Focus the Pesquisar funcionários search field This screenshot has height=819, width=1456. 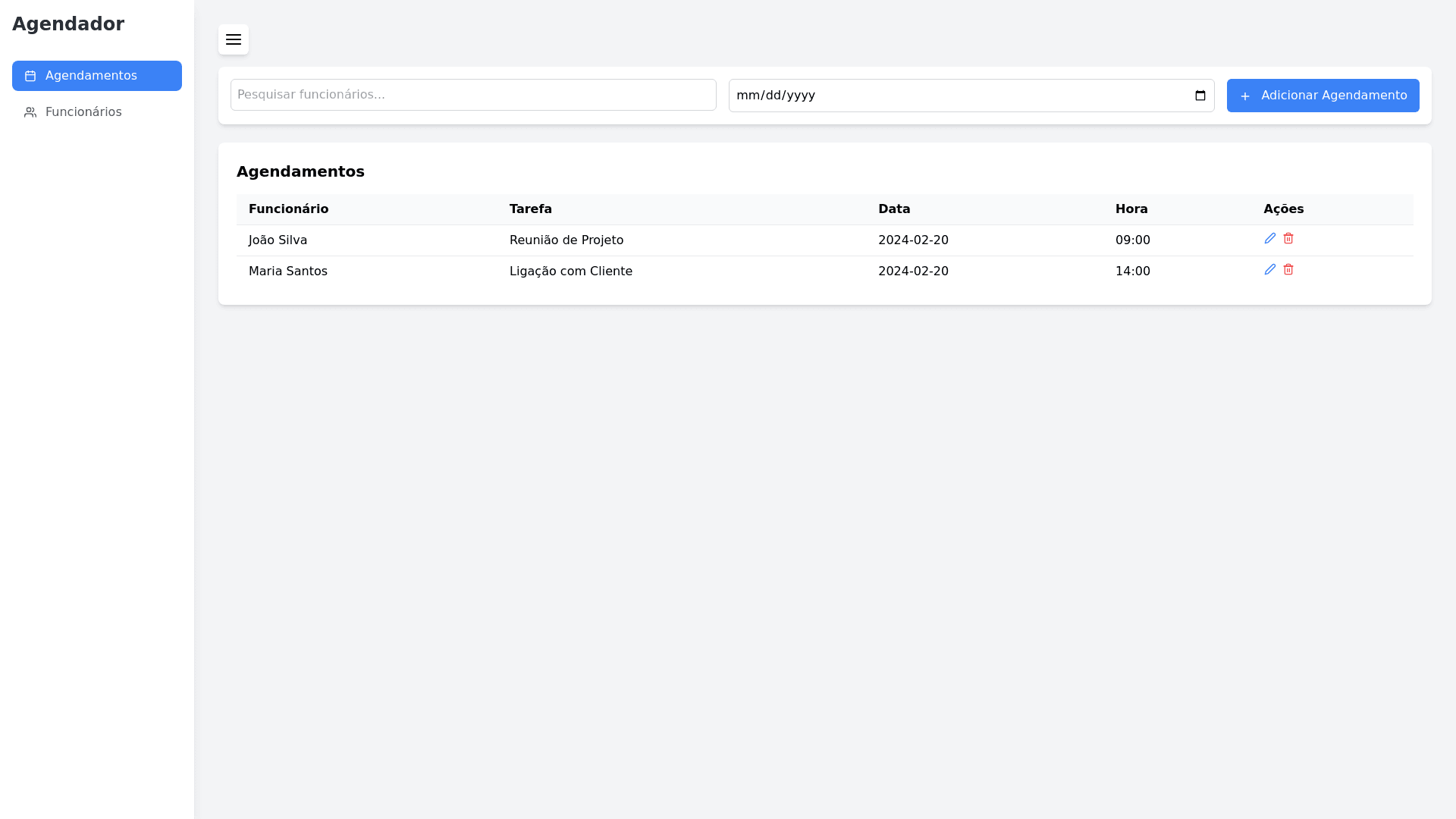tap(473, 95)
